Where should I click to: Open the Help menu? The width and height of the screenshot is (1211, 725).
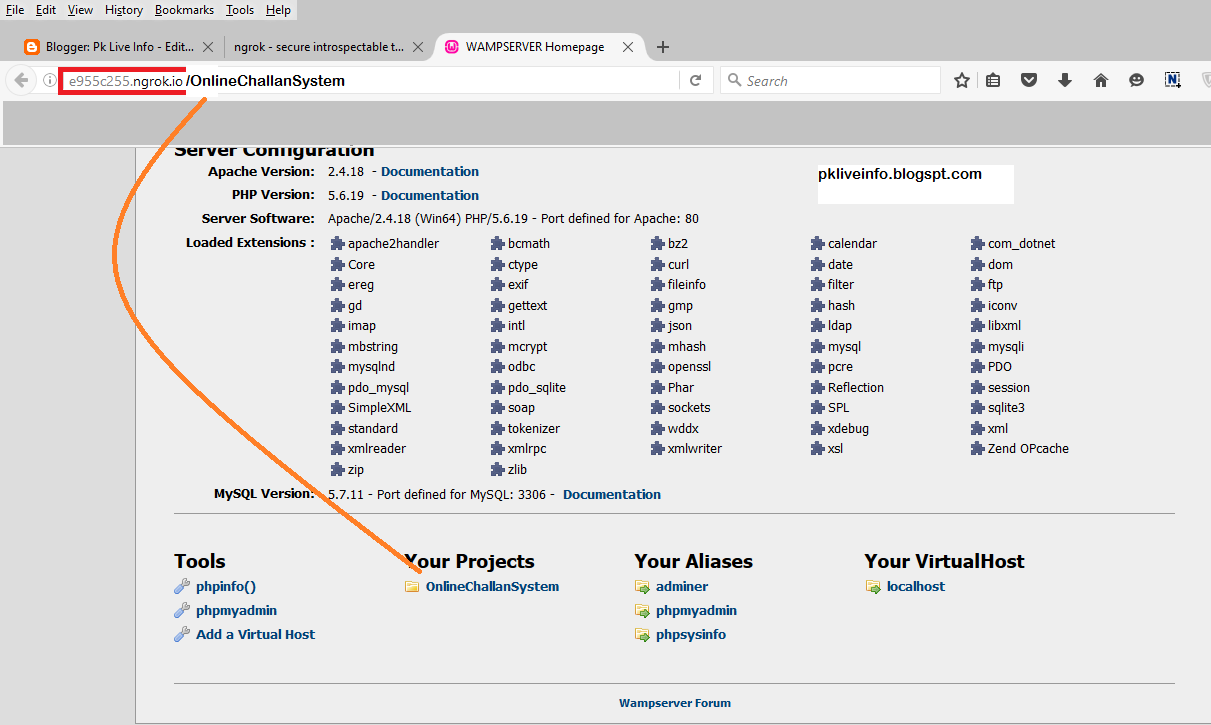pos(278,10)
